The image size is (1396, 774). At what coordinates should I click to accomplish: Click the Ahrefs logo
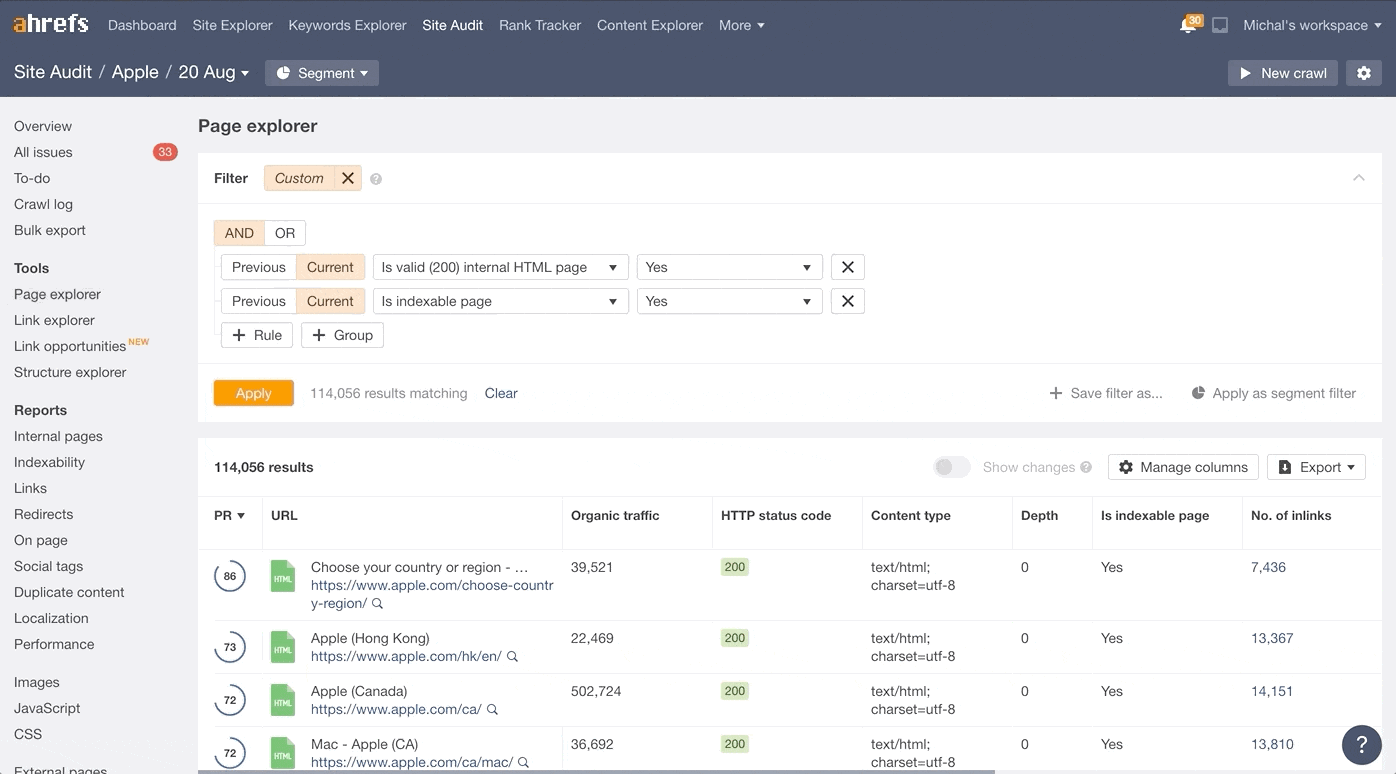[51, 24]
